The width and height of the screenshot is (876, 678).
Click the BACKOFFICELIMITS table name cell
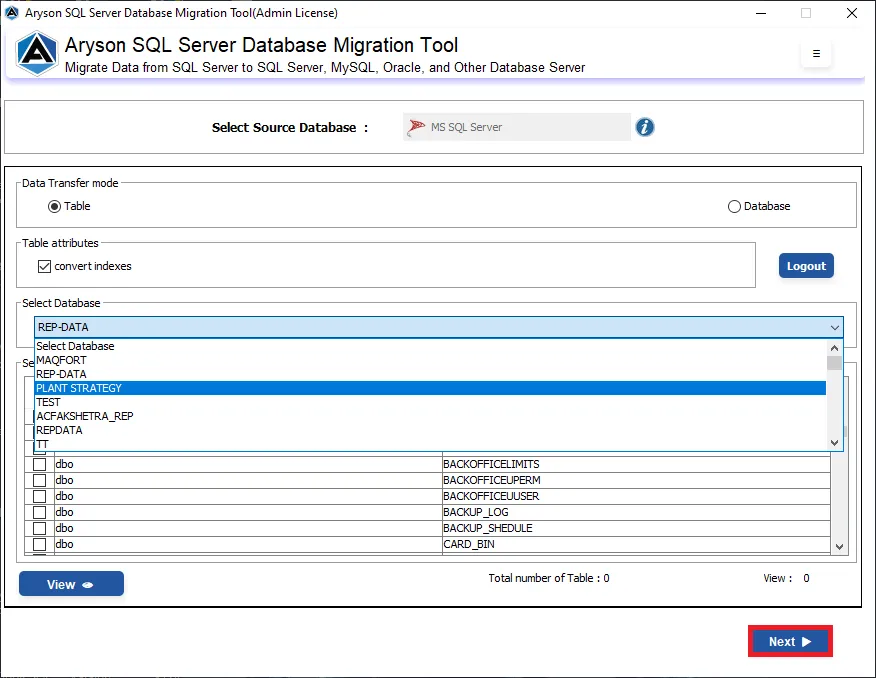(x=636, y=464)
